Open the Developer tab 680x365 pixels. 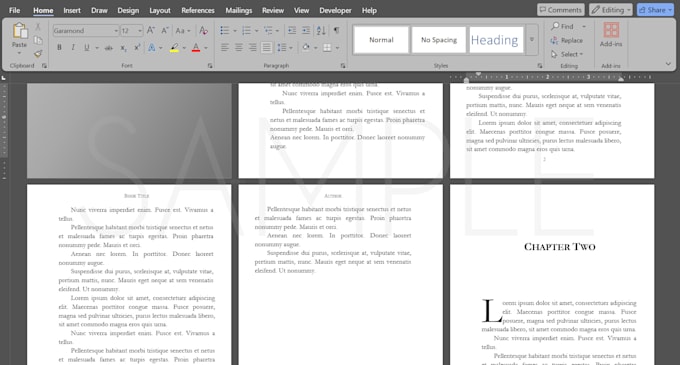pos(335,10)
